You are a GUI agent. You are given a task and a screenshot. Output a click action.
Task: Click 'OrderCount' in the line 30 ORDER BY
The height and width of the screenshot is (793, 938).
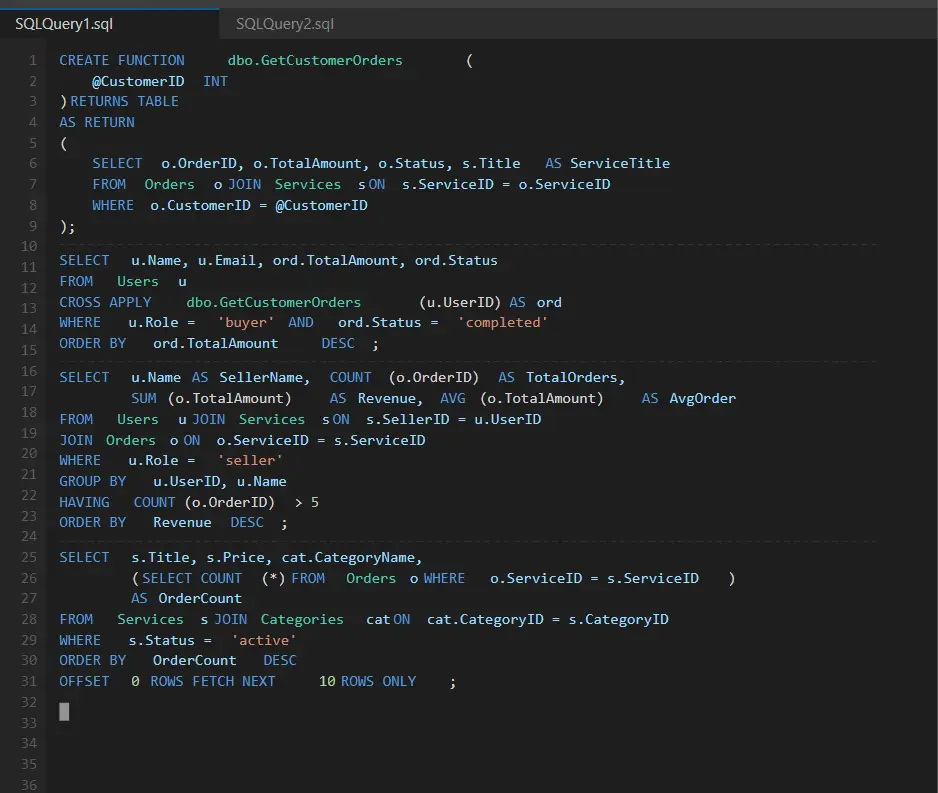click(194, 661)
